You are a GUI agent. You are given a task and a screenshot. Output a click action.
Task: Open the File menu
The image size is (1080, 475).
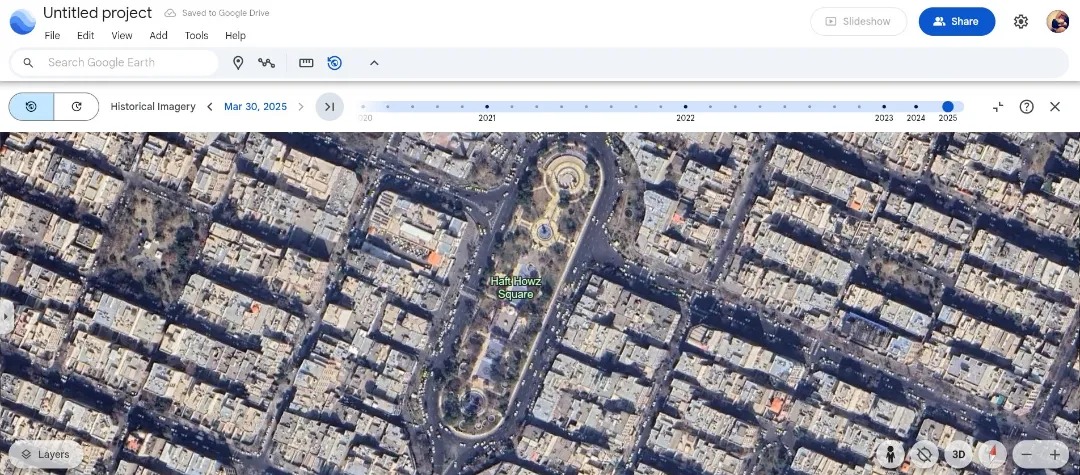coord(52,36)
